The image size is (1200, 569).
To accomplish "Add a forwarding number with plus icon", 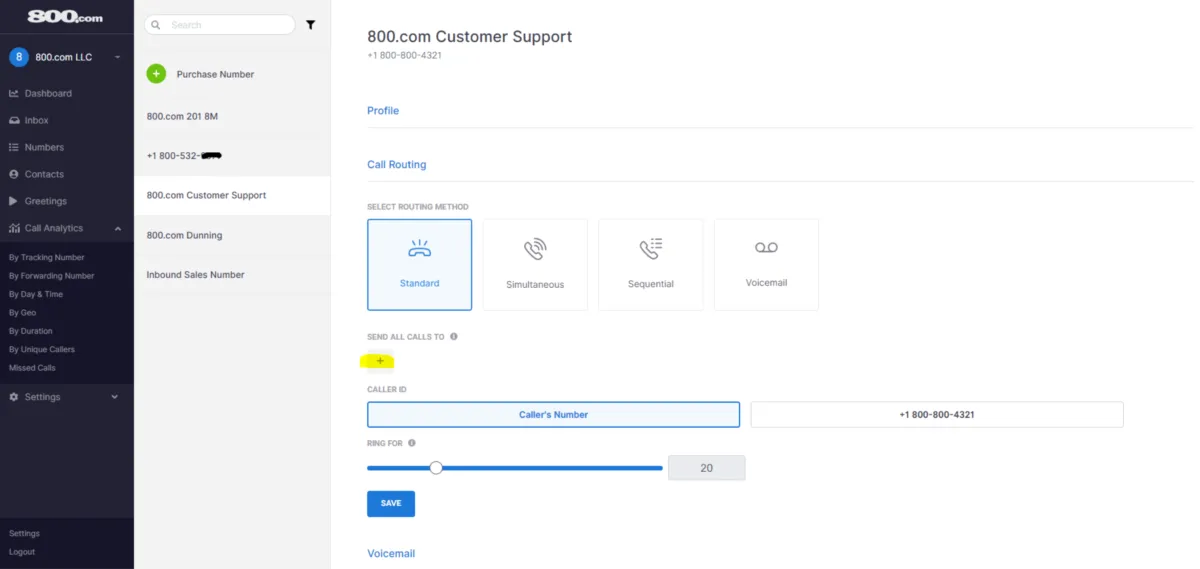I will [380, 361].
